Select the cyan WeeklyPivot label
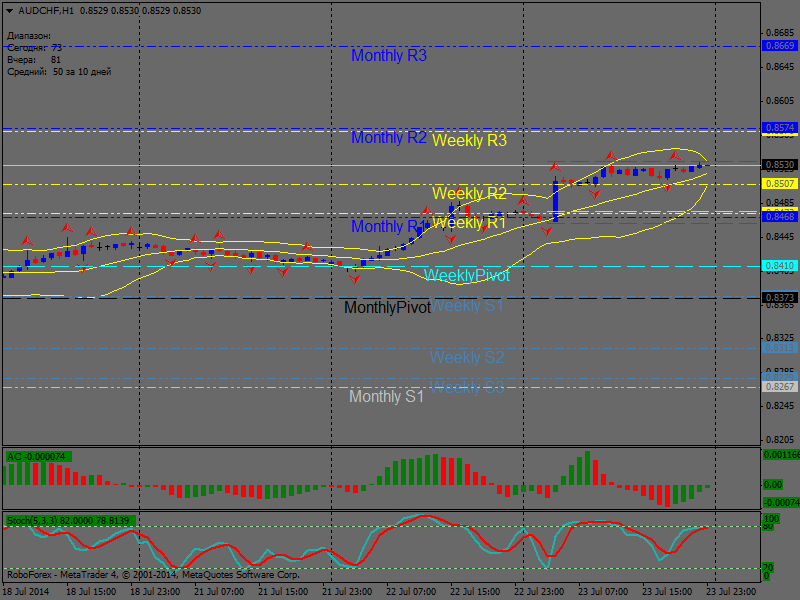The image size is (800, 600). pyautogui.click(x=466, y=275)
